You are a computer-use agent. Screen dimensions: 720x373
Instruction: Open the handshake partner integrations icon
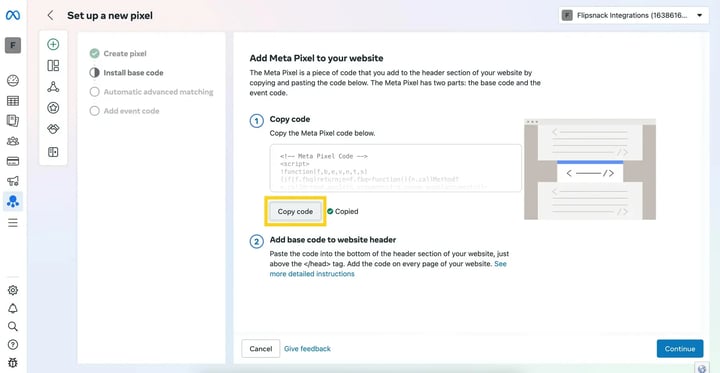click(53, 129)
